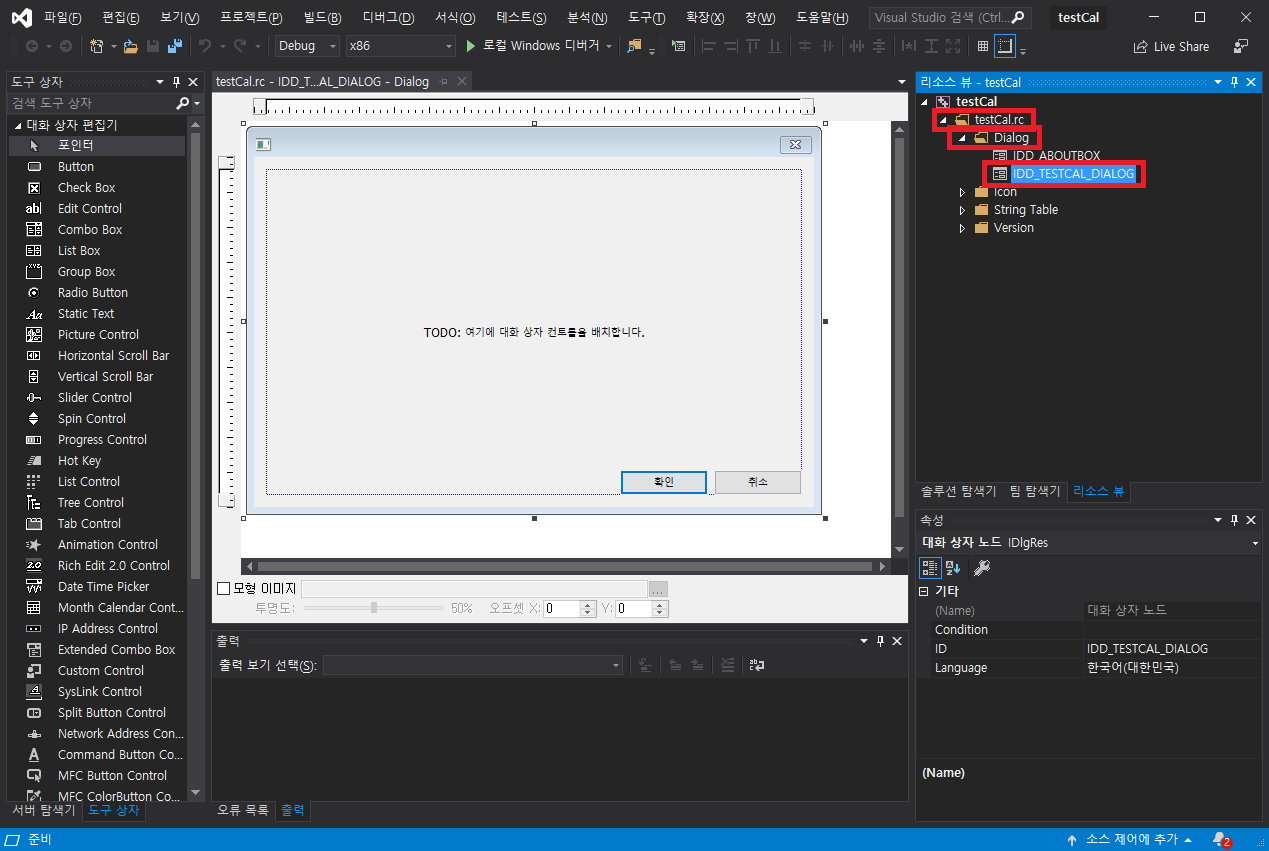Pin the Properties panel open
Screen dimensions: 1269x851
click(x=1233, y=519)
